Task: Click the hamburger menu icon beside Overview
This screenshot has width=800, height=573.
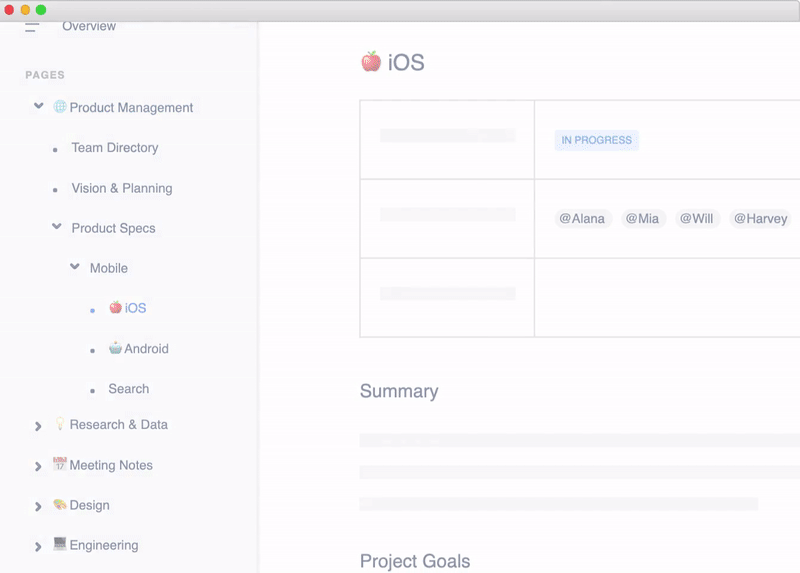Action: [x=32, y=28]
